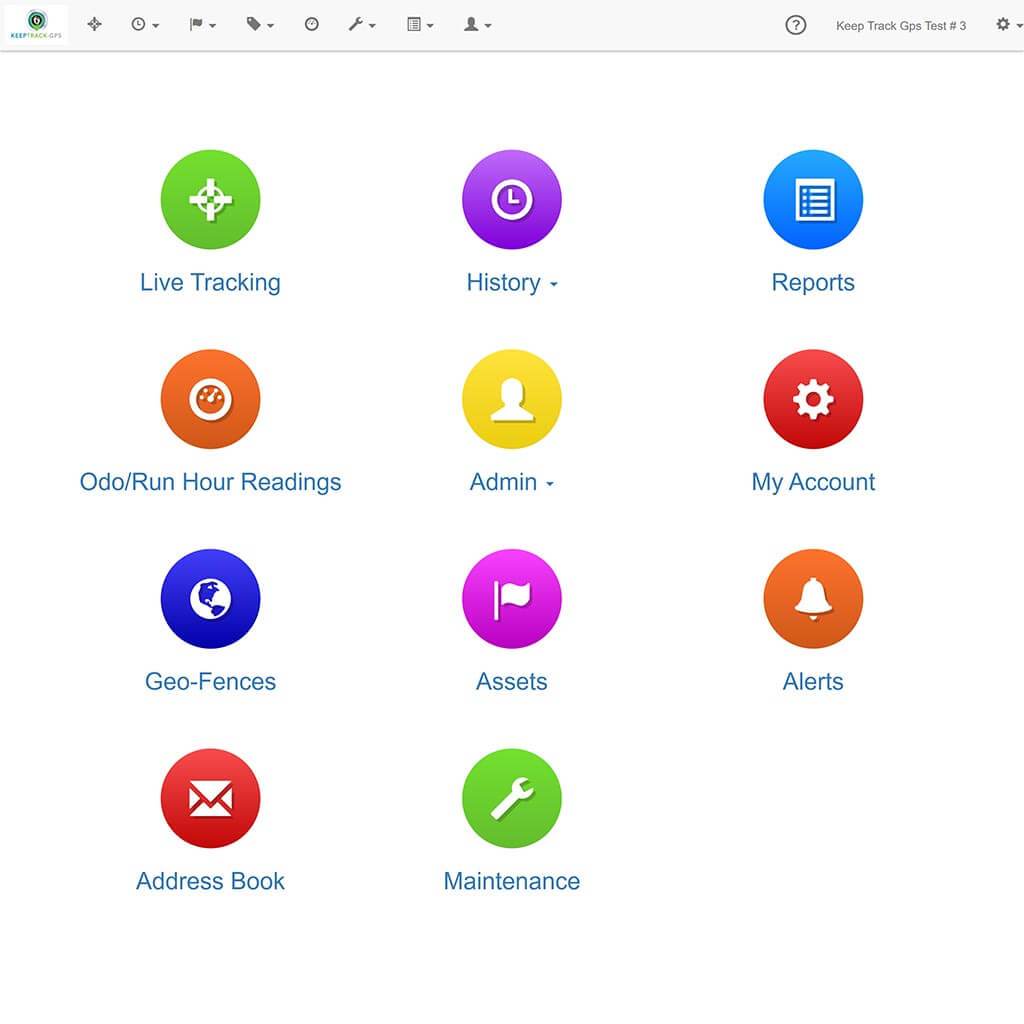The width and height of the screenshot is (1024, 1024).
Task: Expand the Admin text dropdown
Action: 512,483
